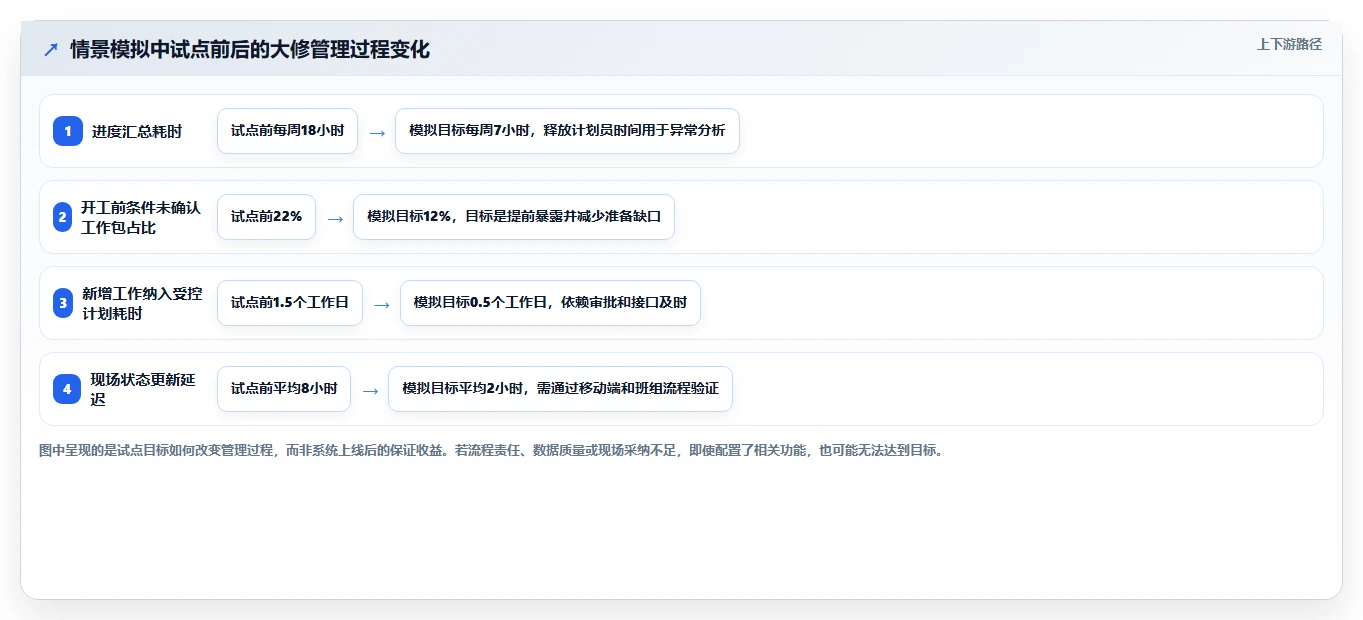The width and height of the screenshot is (1363, 620).
Task: Click the 试点前1.5个工作日 chip
Action: pyautogui.click(x=290, y=303)
